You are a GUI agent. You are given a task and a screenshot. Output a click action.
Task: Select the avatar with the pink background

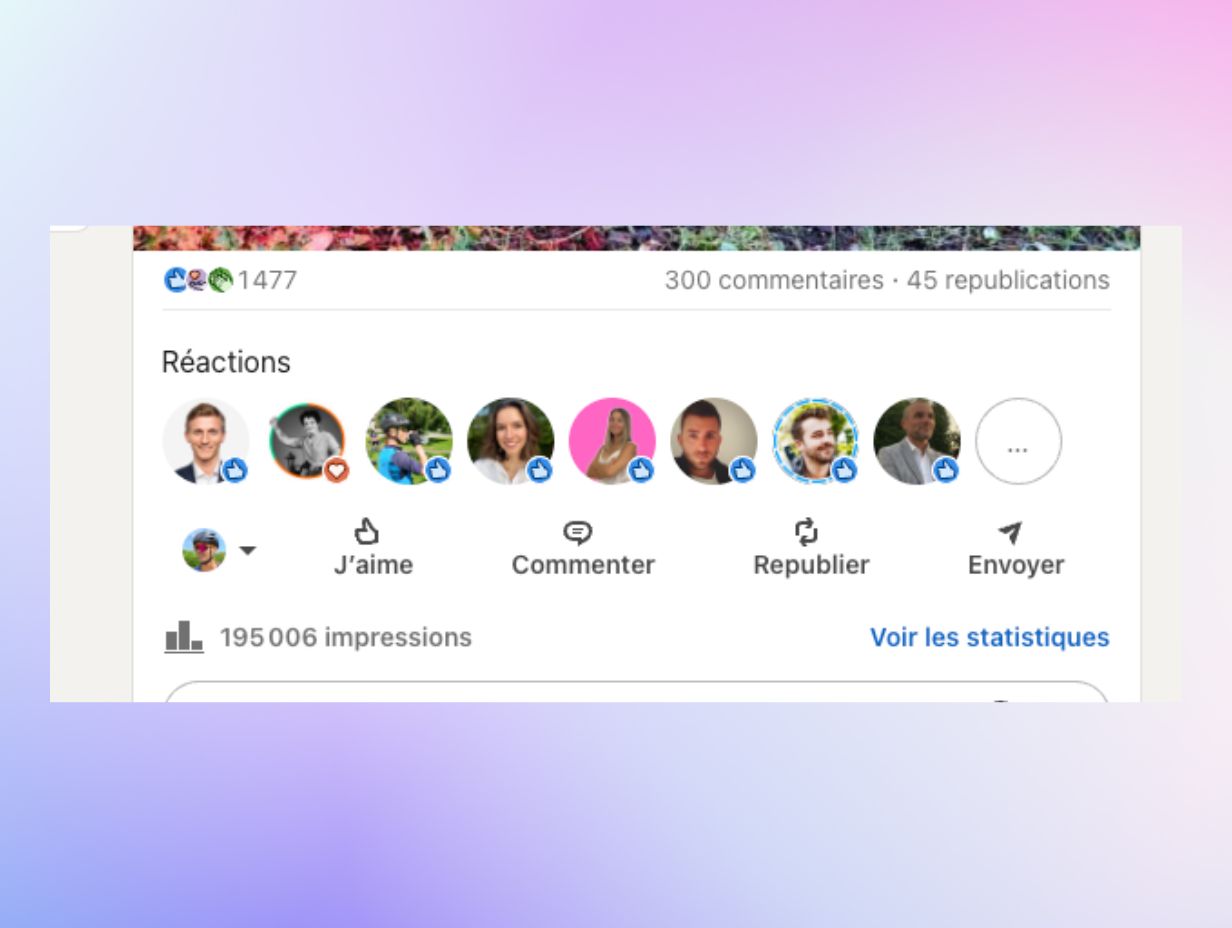(612, 441)
